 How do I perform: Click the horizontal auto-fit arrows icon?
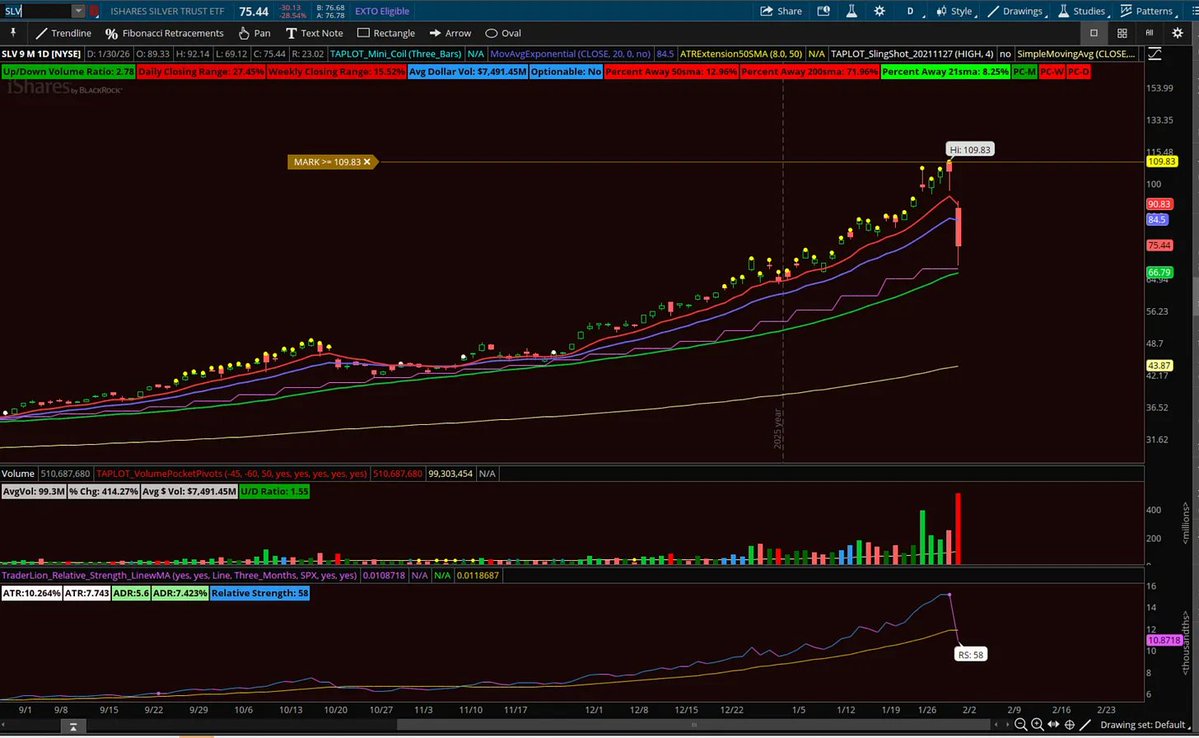(x=1054, y=724)
